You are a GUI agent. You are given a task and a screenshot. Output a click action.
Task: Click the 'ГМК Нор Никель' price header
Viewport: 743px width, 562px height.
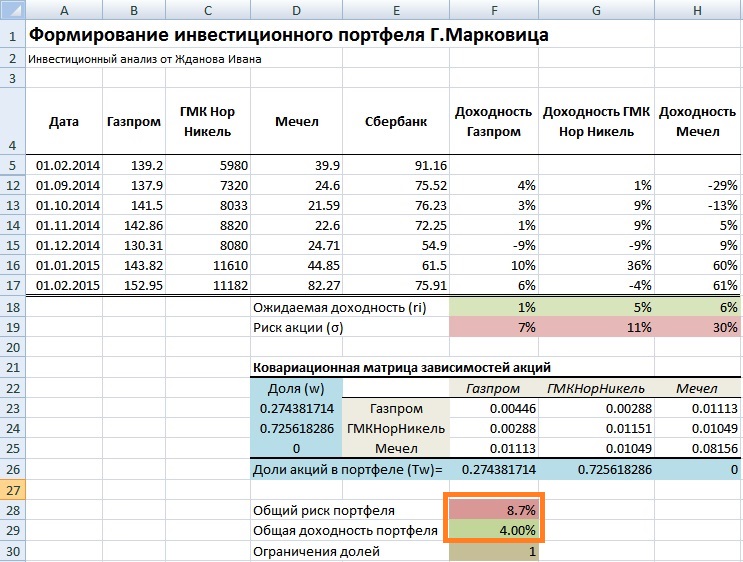(x=208, y=121)
